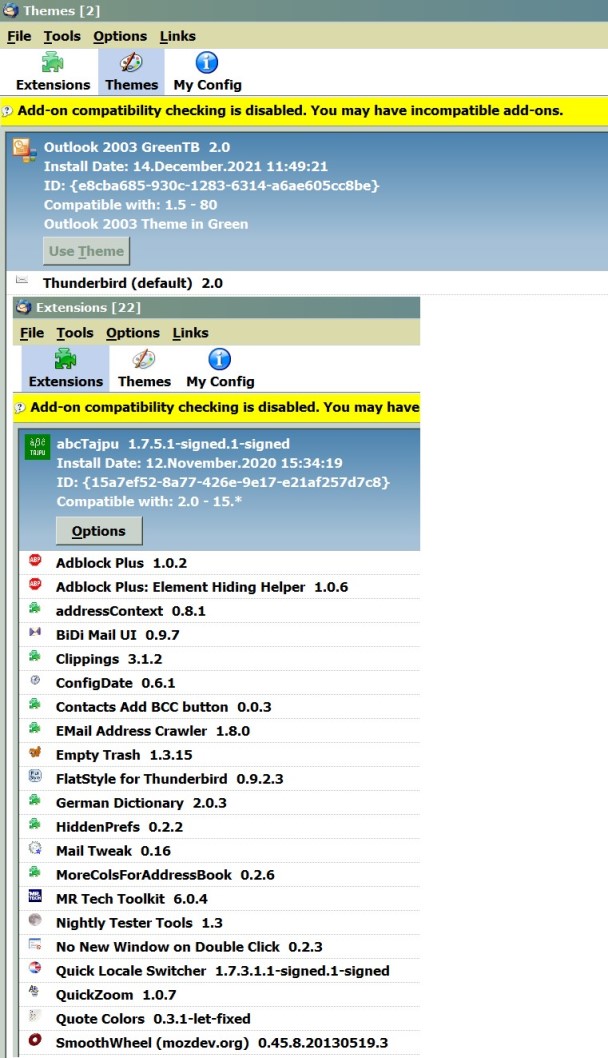Image resolution: width=608 pixels, height=1058 pixels.
Task: Click abcTajpu Install Date line
Action: click(x=200, y=463)
